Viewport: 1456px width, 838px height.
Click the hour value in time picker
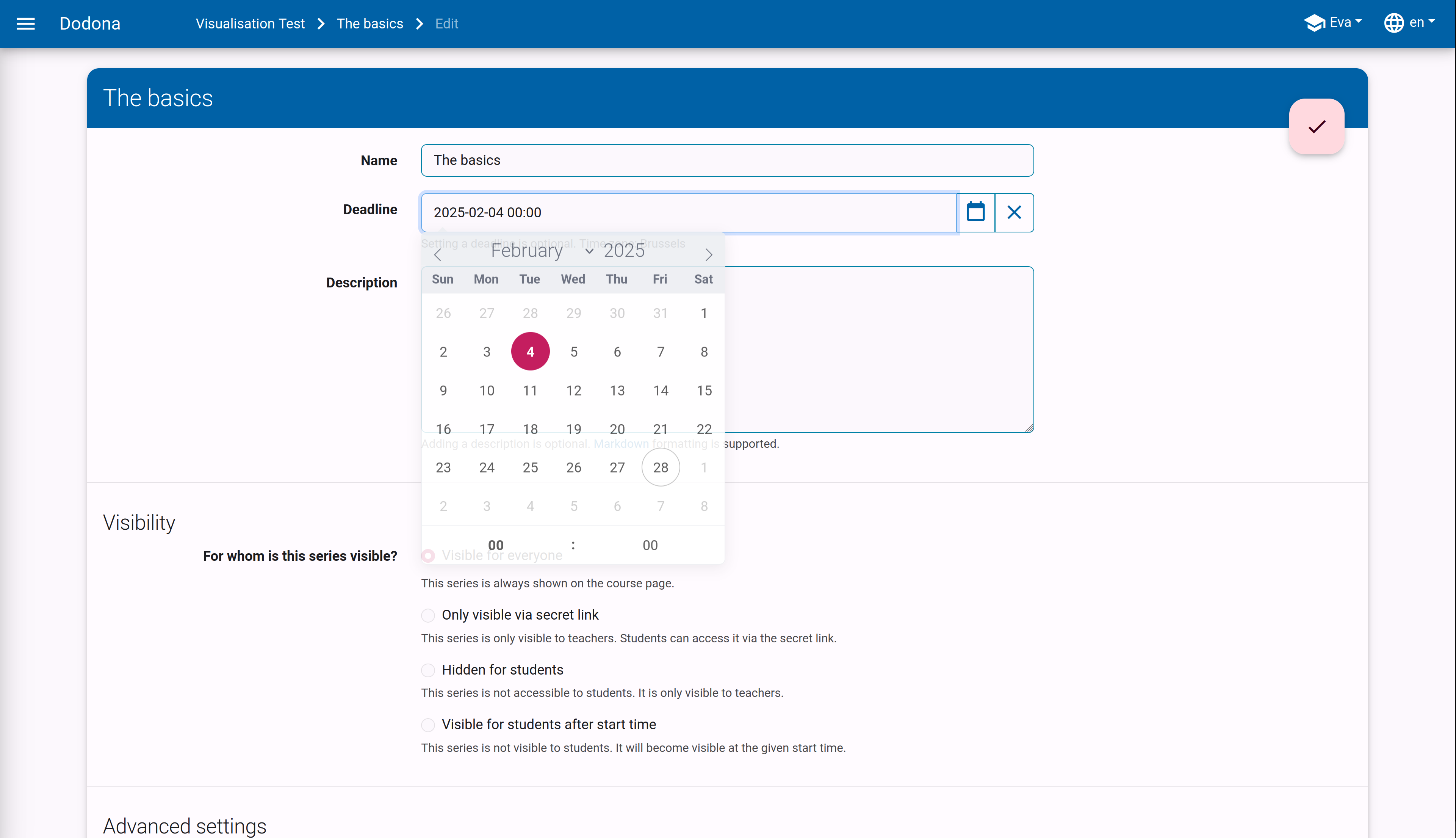tap(496, 545)
